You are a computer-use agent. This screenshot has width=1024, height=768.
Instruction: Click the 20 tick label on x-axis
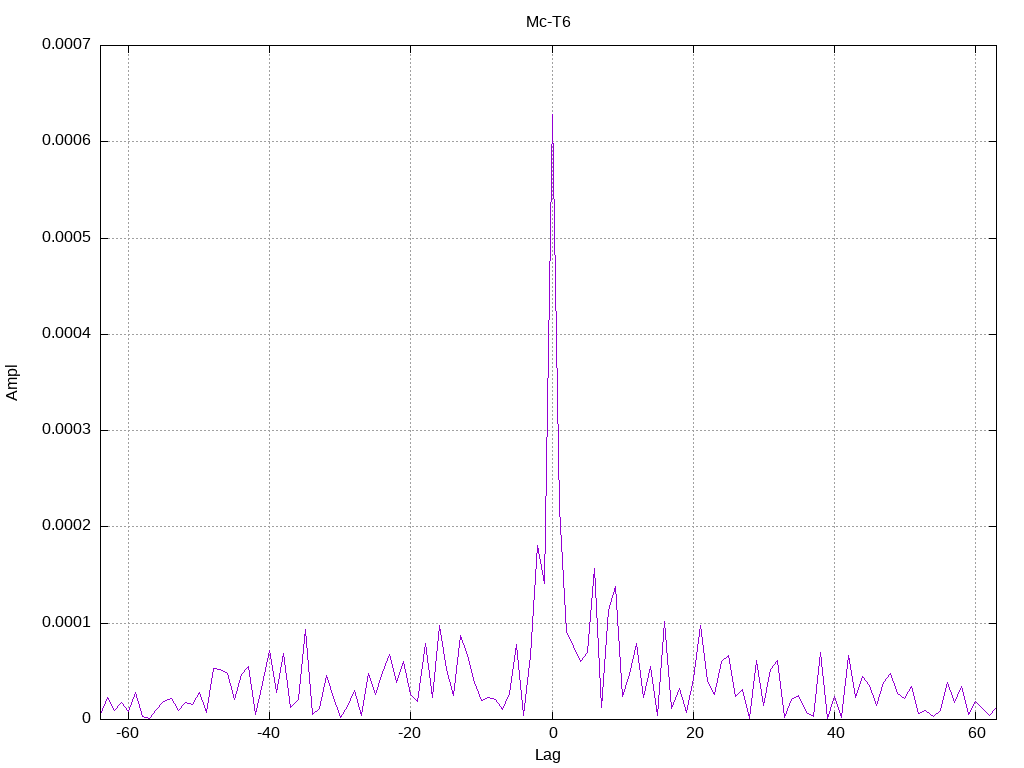tap(695, 733)
